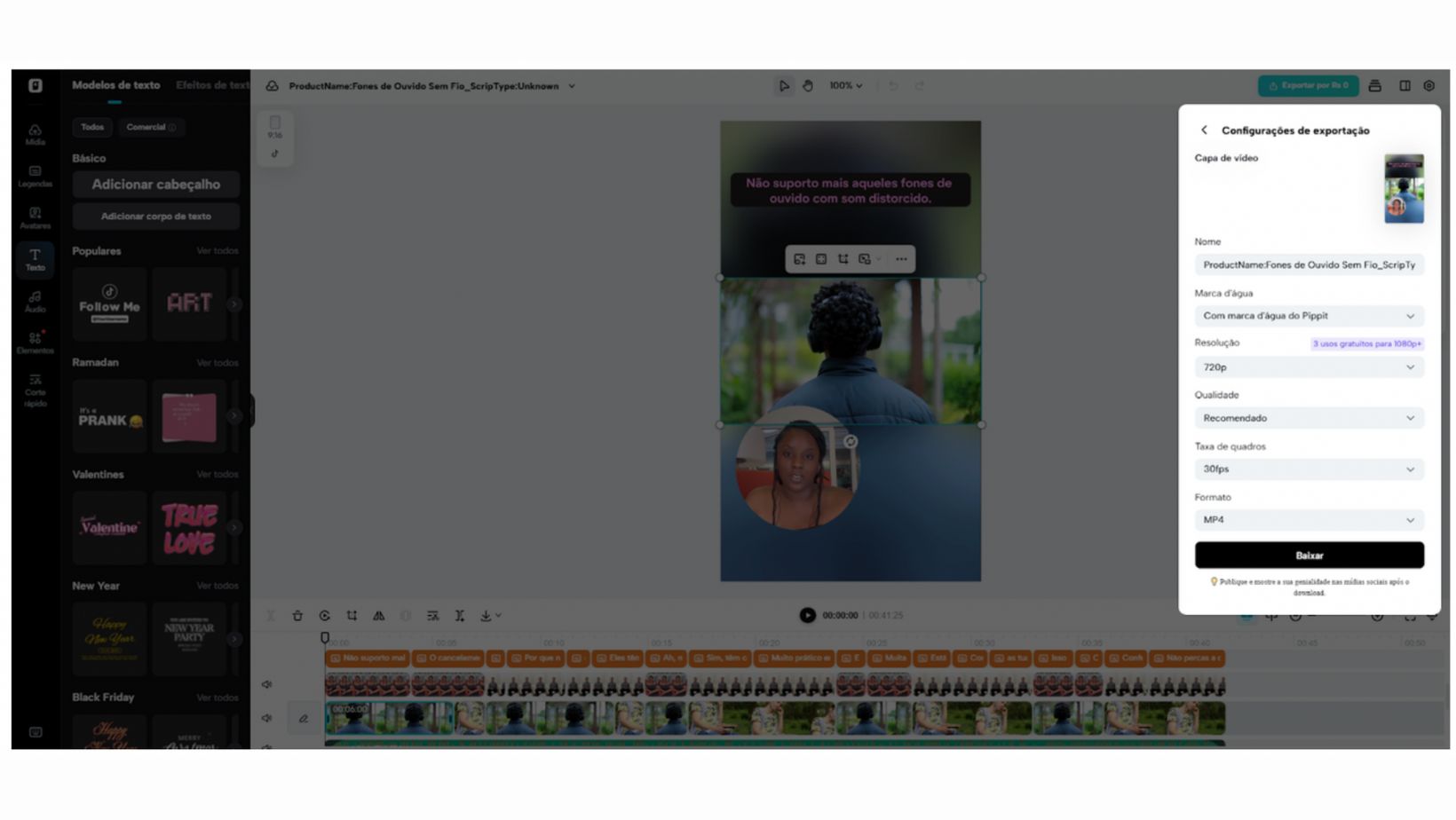The width and height of the screenshot is (1456, 820).
Task: Click the back arrow in export settings
Action: [1205, 130]
